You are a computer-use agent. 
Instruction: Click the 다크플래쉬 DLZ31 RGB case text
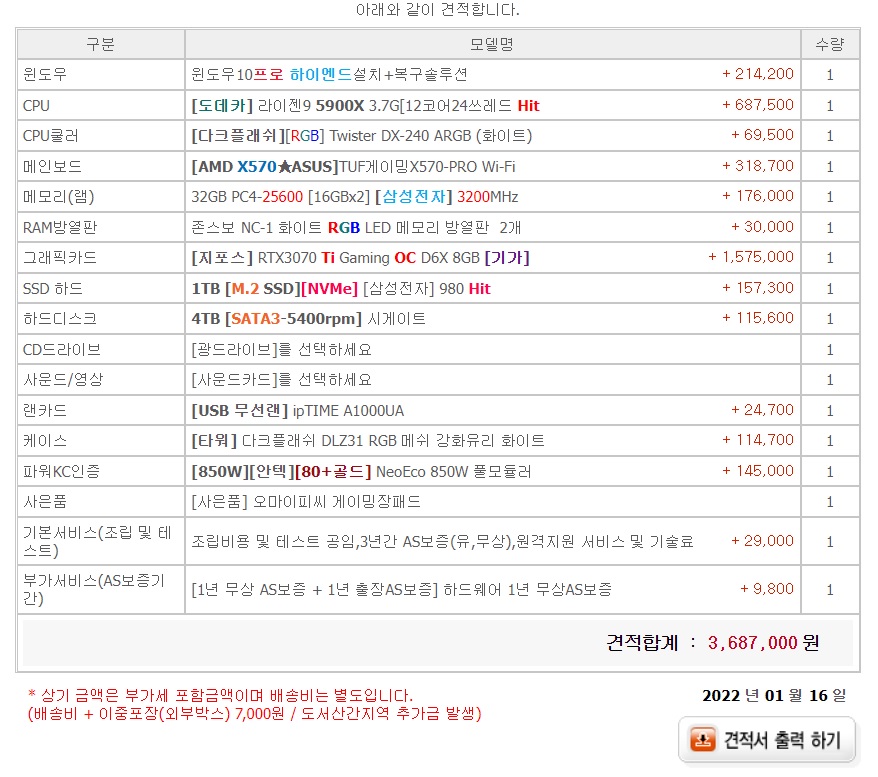[x=368, y=441]
